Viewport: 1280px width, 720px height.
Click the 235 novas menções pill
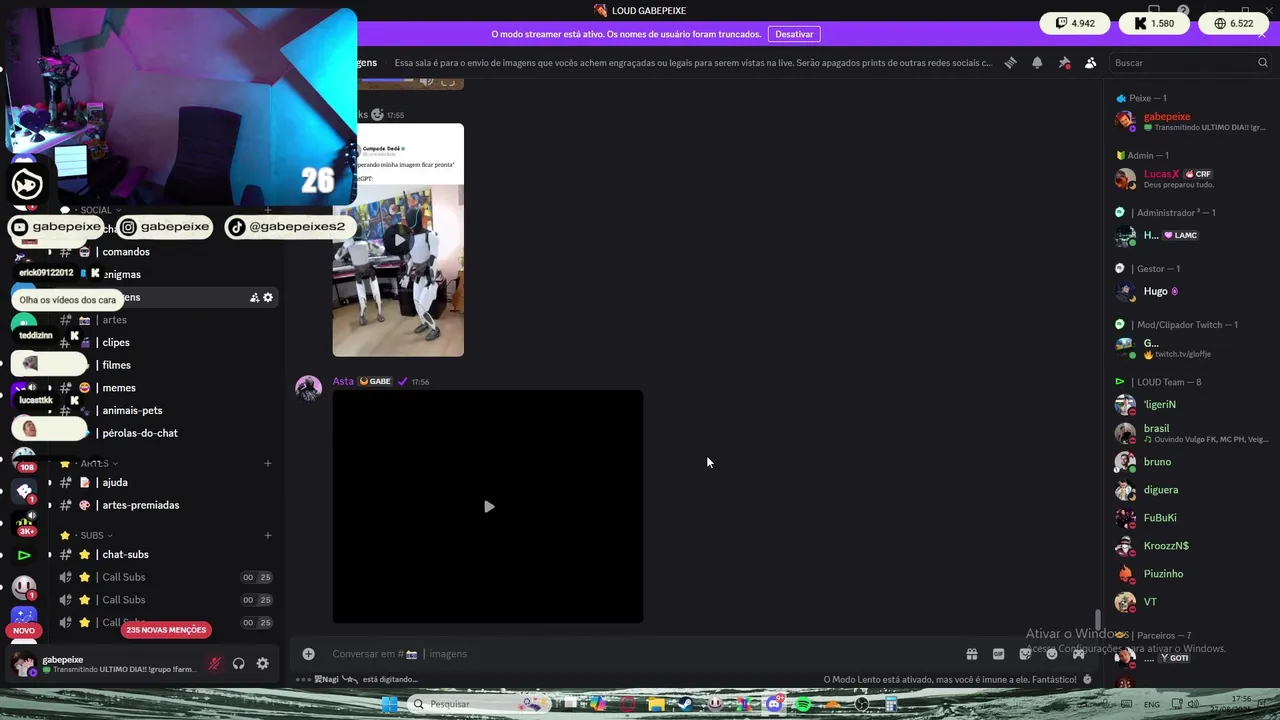[x=166, y=630]
